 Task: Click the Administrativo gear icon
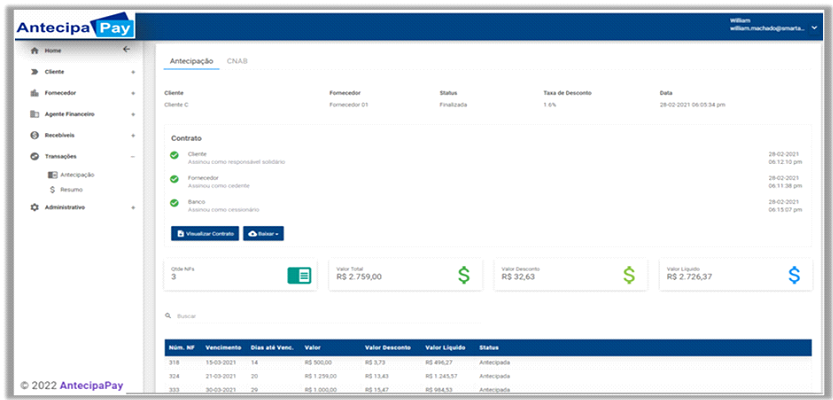[x=34, y=207]
